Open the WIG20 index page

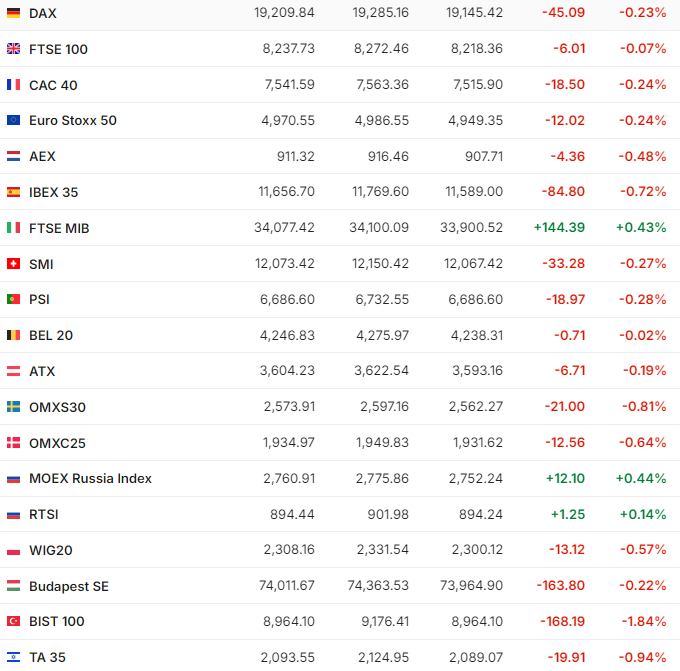[x=51, y=550]
